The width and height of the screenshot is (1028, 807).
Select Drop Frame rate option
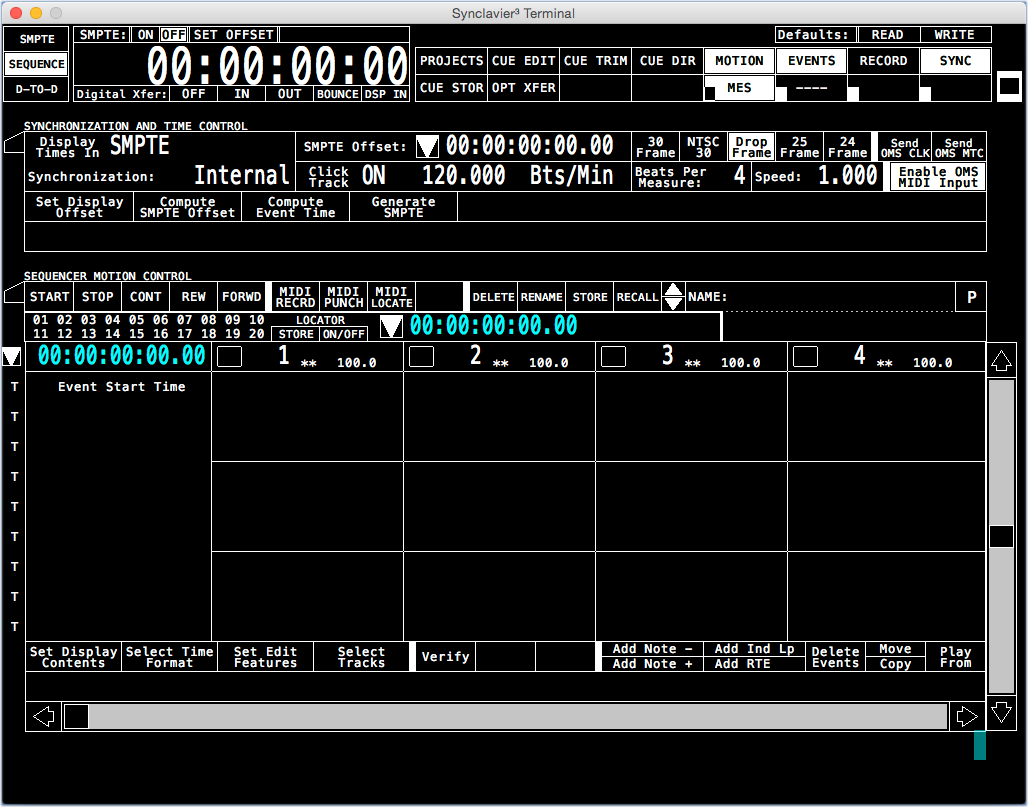tap(751, 147)
